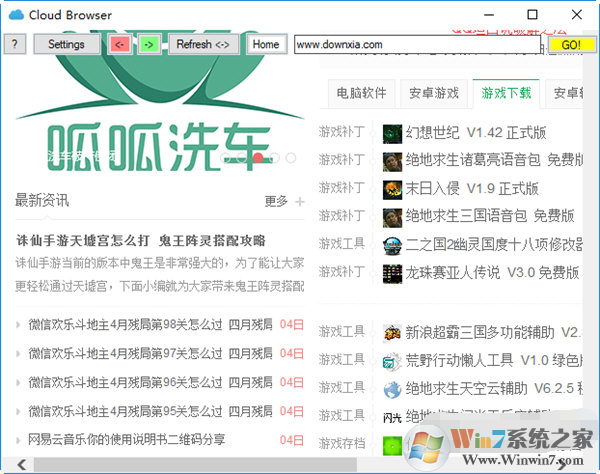Screen dimensions: 600x474
Task: Click 游戏存档 category label
Action: pyautogui.click(x=341, y=444)
